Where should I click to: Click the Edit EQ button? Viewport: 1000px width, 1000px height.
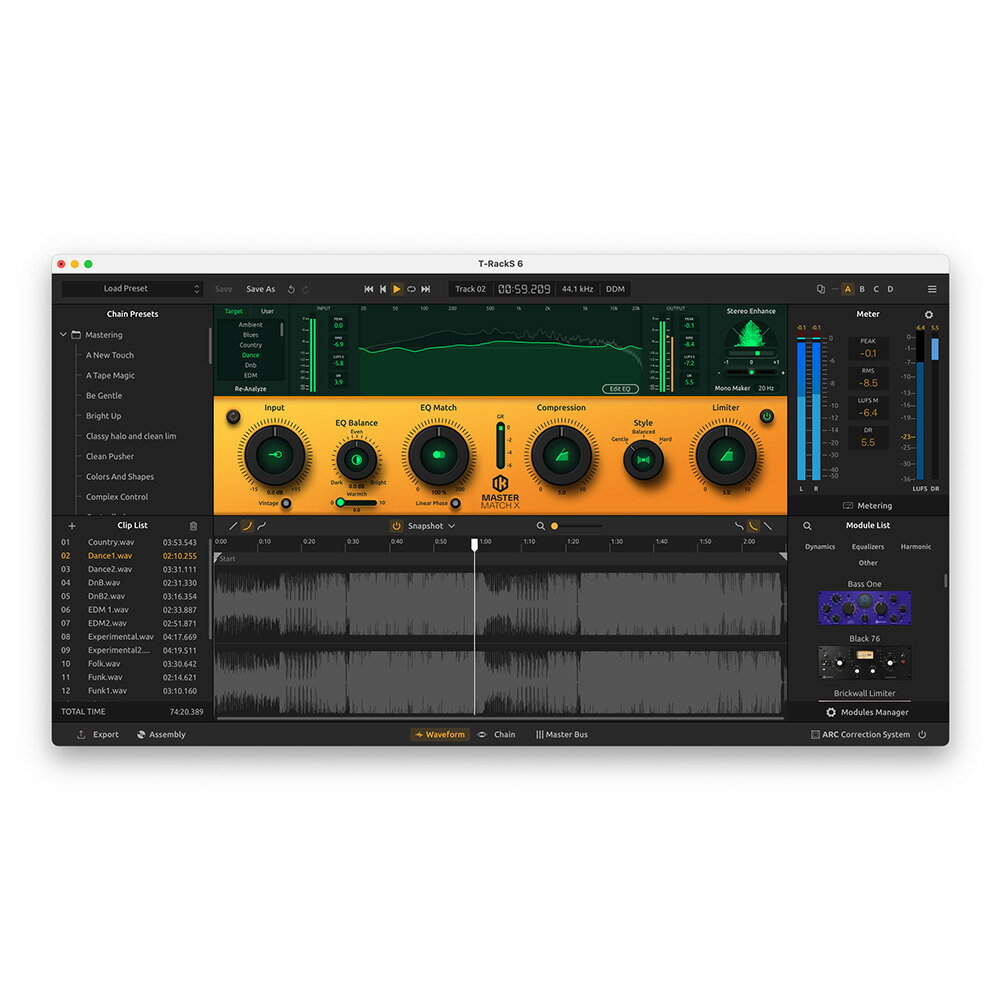pyautogui.click(x=620, y=389)
